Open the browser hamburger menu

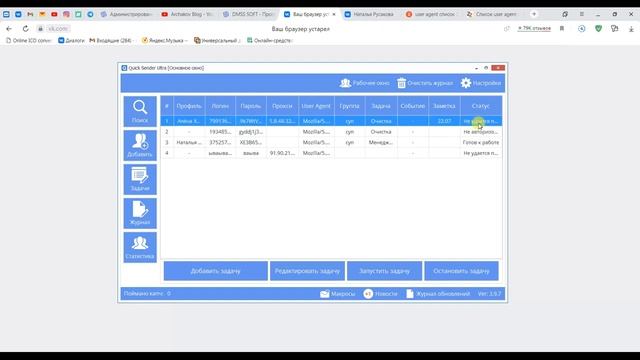click(x=582, y=14)
